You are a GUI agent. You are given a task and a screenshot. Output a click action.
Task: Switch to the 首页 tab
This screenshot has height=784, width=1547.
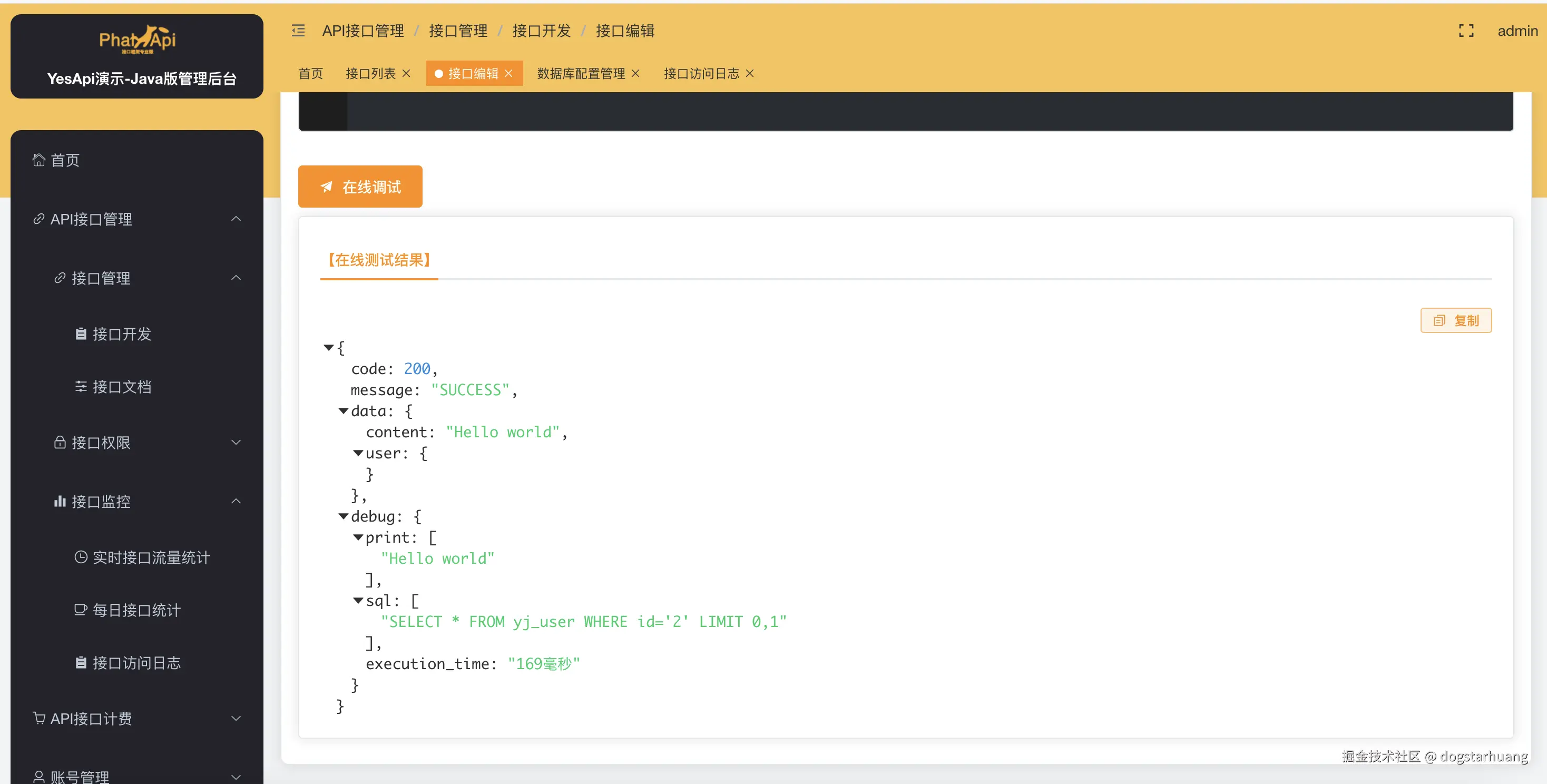(310, 73)
